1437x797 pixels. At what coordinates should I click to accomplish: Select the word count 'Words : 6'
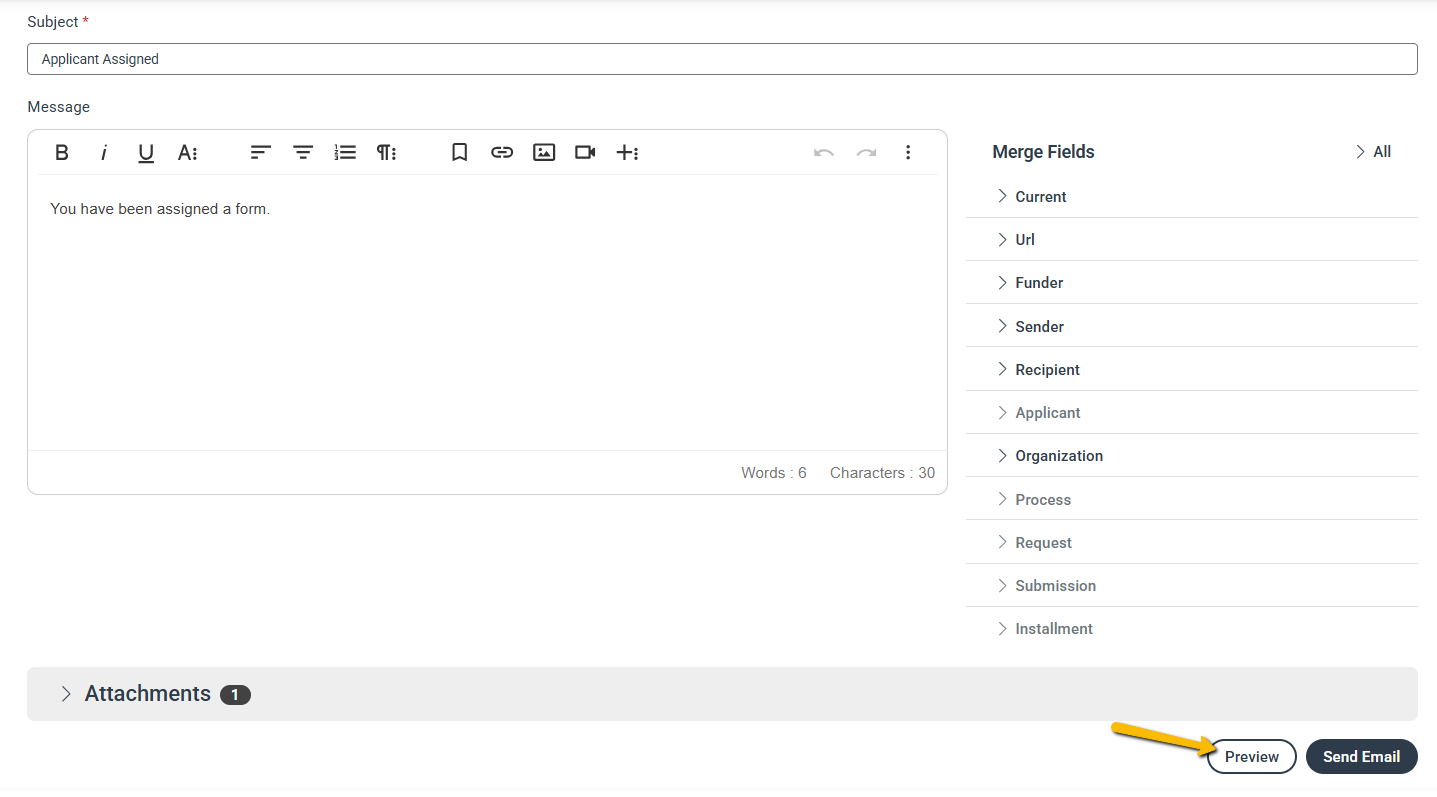coord(774,473)
